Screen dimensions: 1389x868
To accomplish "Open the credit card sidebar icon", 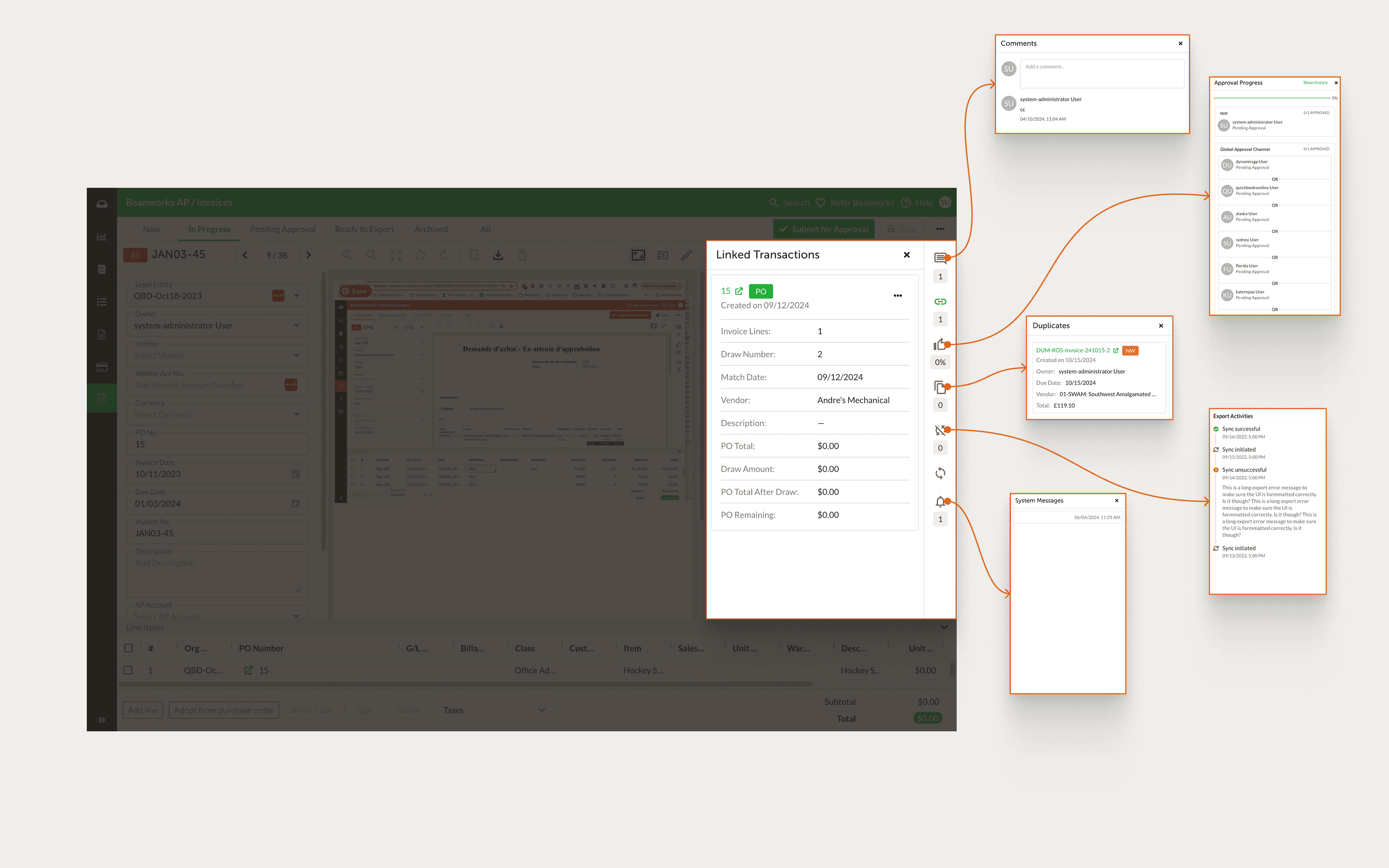I will 102,367.
